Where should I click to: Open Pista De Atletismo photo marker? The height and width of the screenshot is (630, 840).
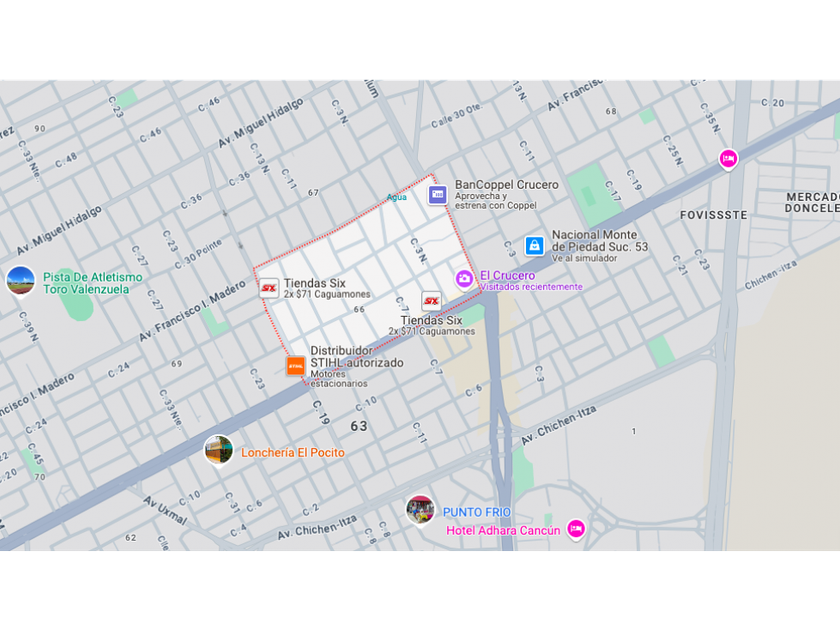(20, 281)
